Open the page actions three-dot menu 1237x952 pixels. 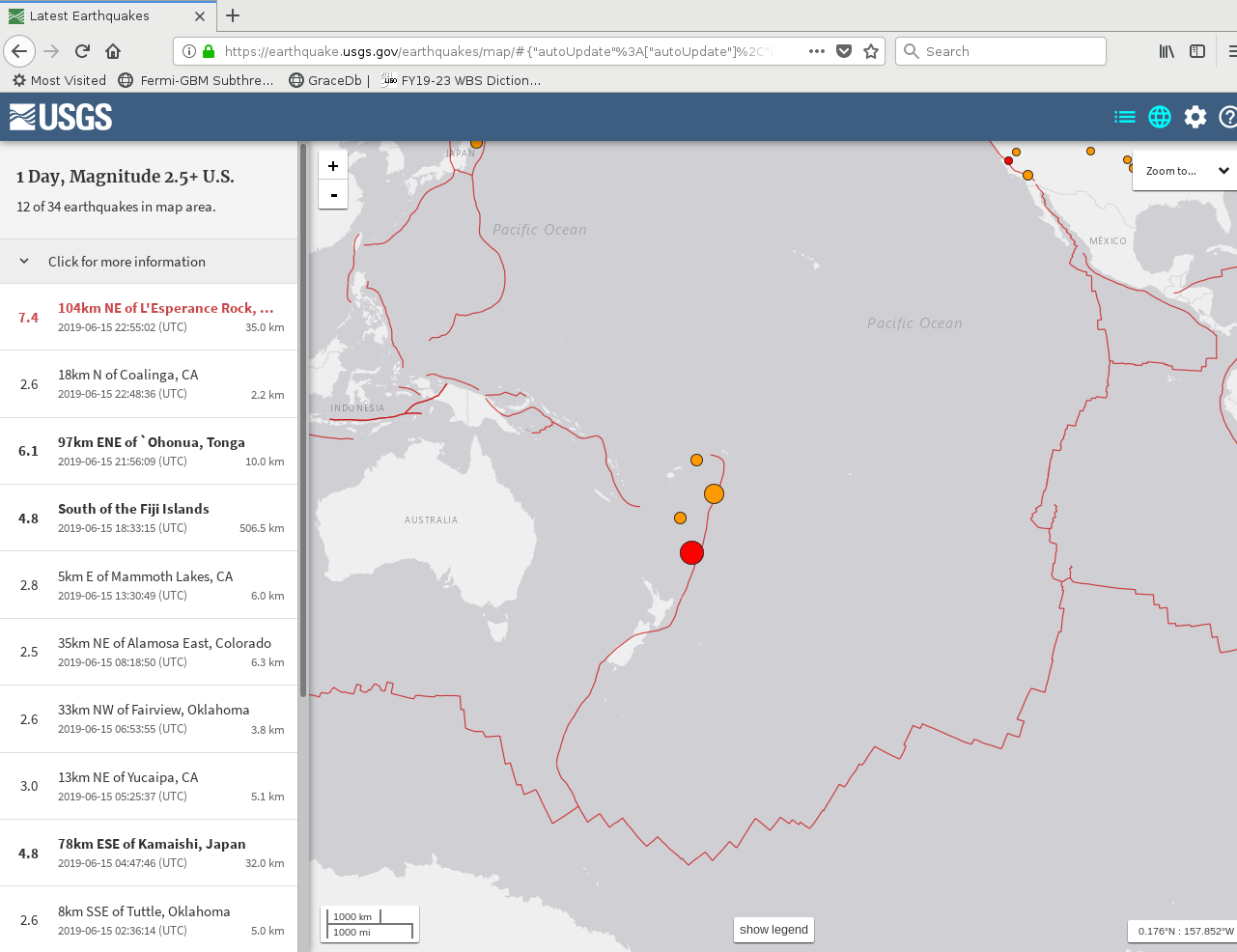click(x=817, y=51)
